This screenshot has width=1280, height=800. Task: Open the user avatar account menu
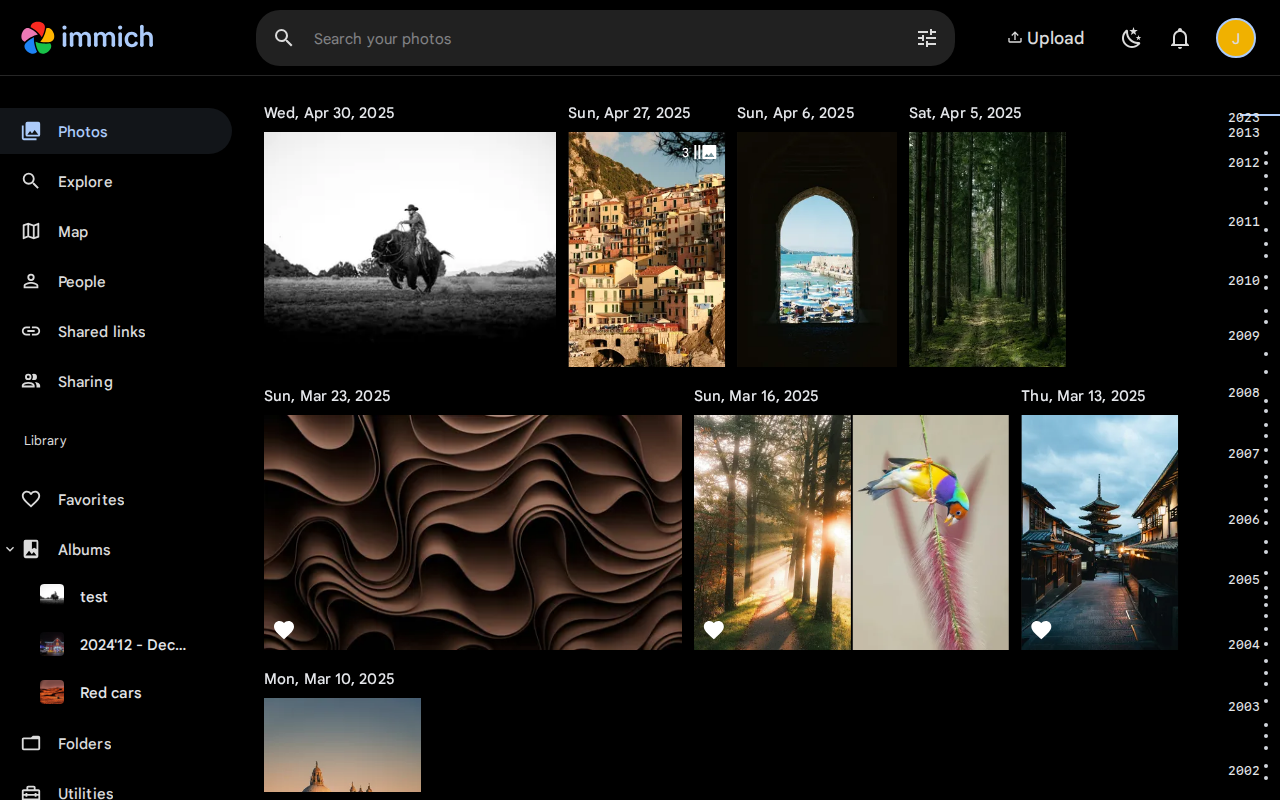coord(1236,37)
